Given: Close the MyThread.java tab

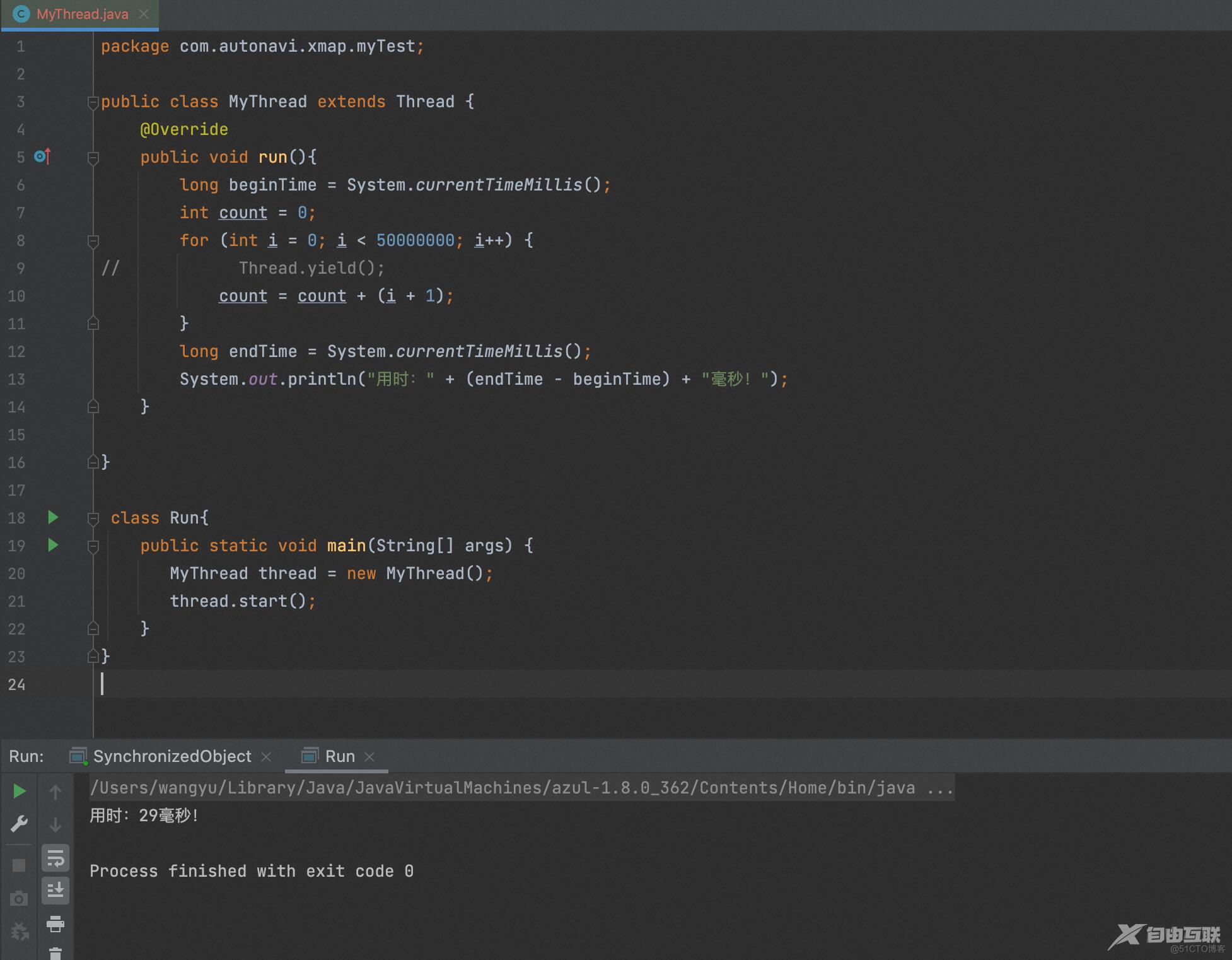Looking at the screenshot, I should point(144,14).
